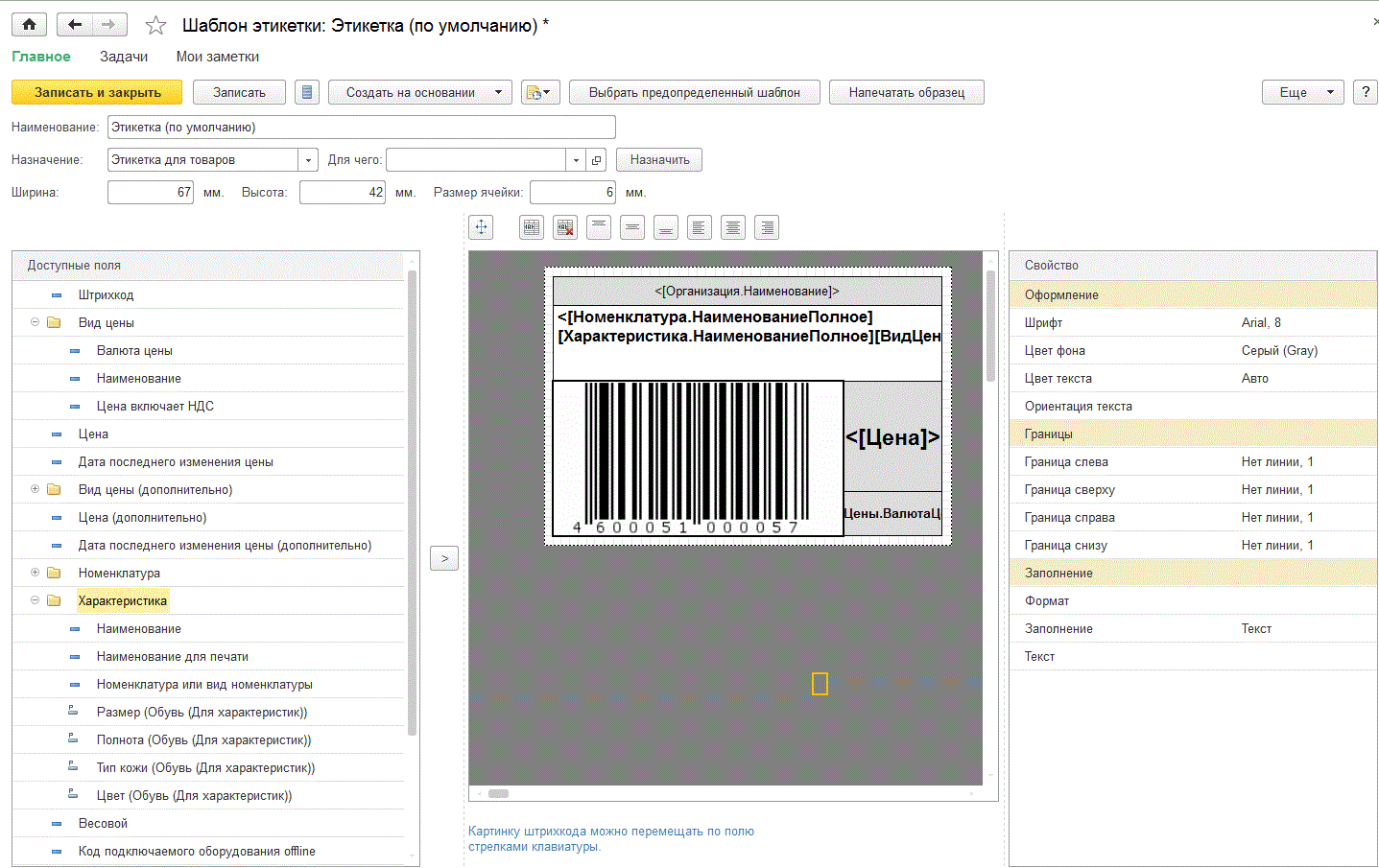This screenshot has height=868, width=1379.
Task: Click Записать и закрыть
Action: point(97,92)
